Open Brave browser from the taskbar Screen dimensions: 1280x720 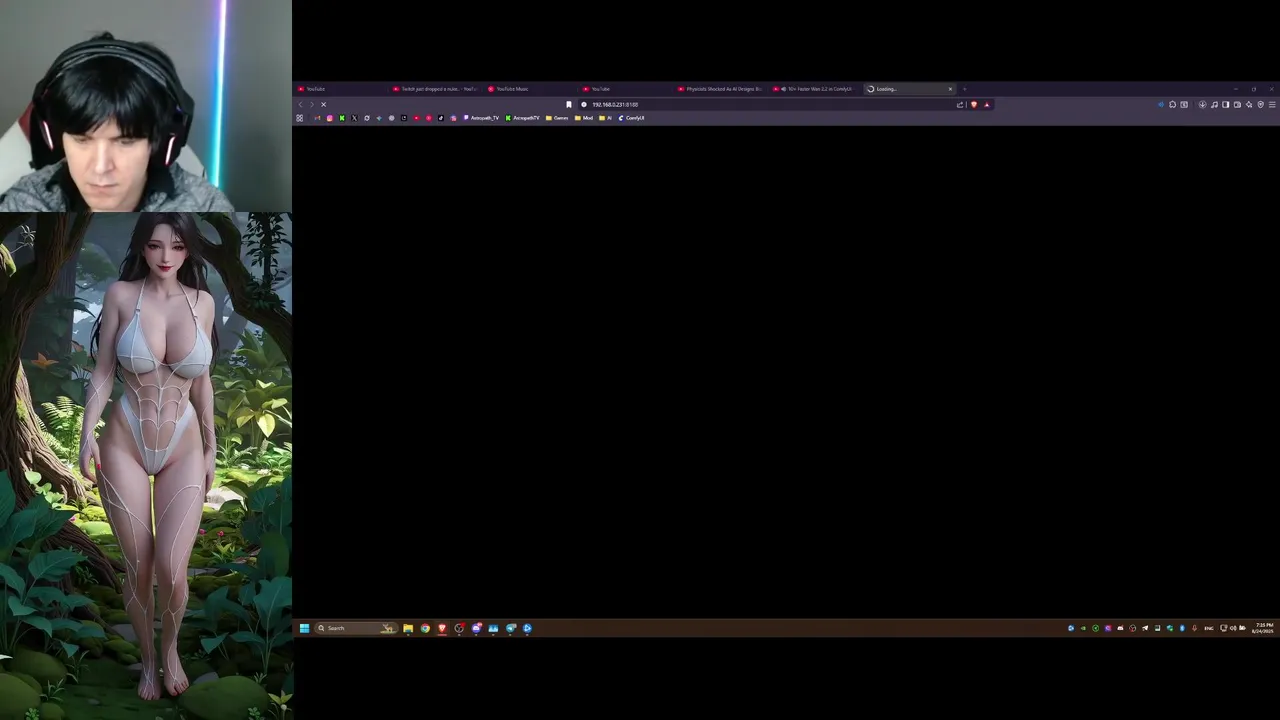(442, 628)
